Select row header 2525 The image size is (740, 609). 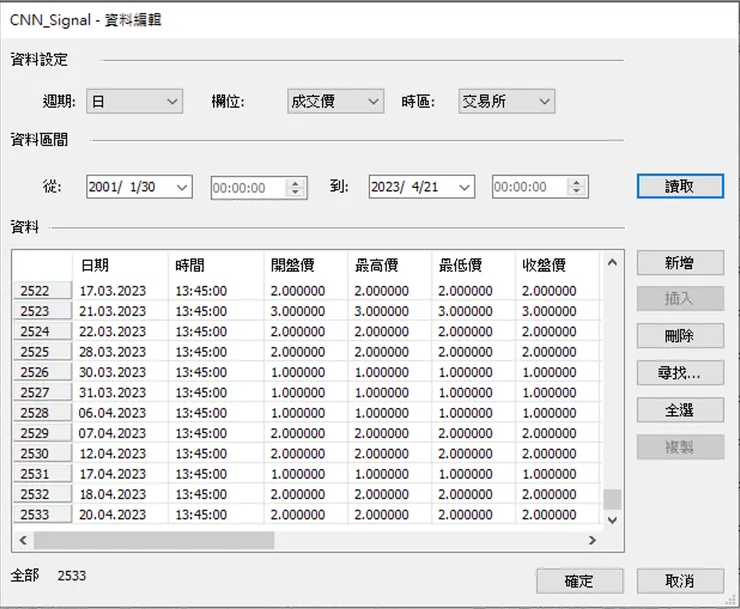(x=42, y=352)
